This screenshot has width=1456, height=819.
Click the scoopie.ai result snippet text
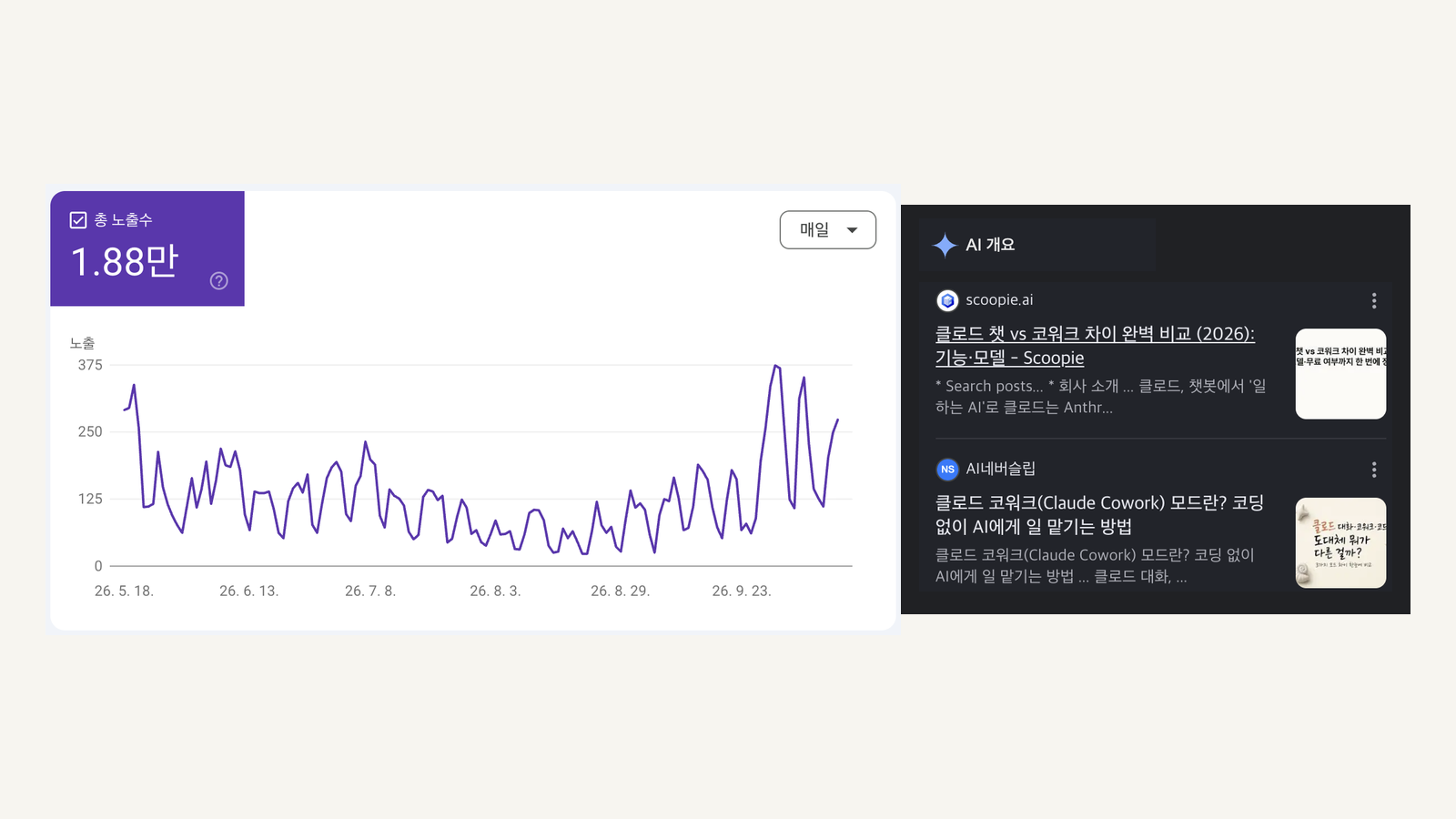pos(1101,397)
